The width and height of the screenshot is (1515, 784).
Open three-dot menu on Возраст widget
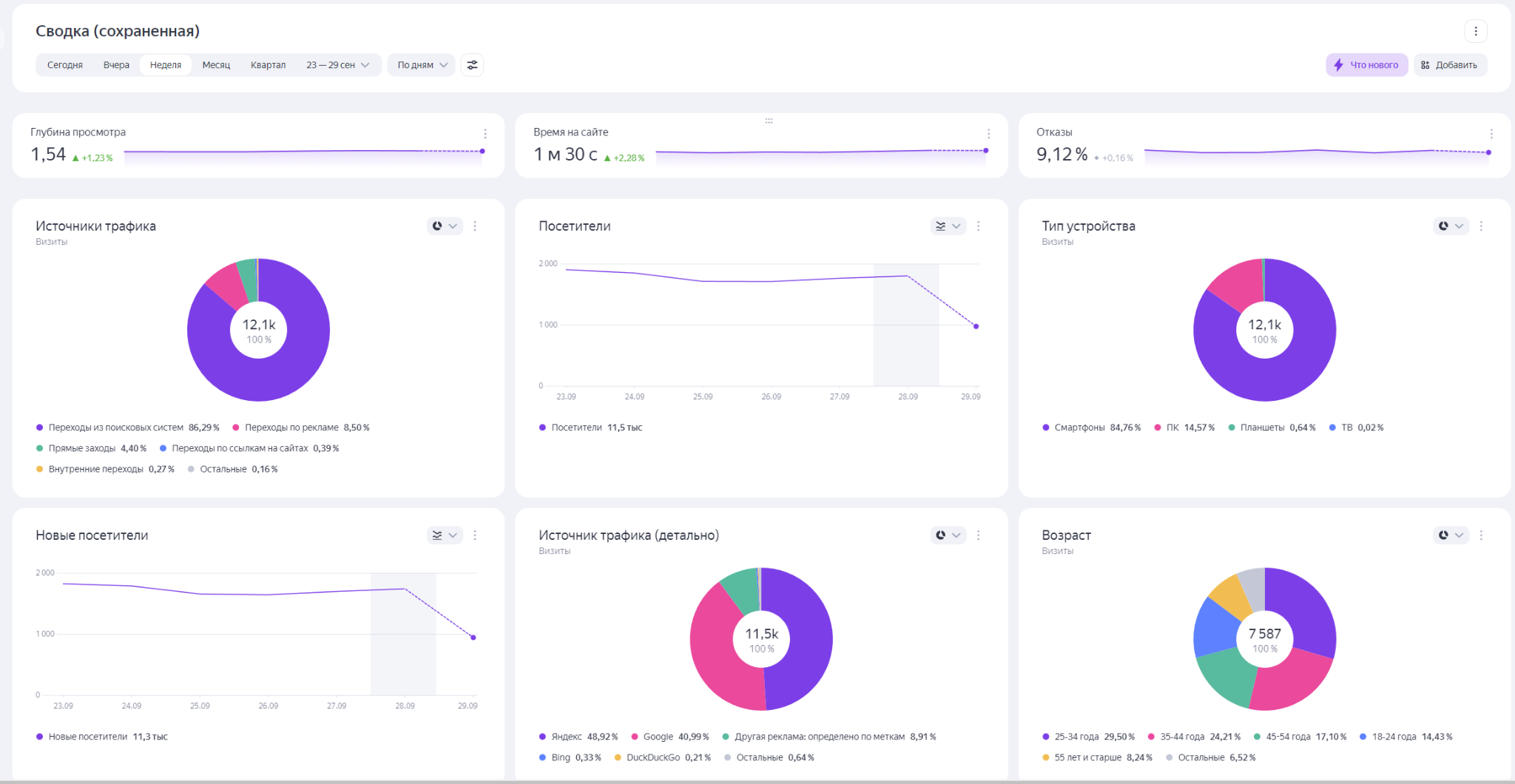pos(1481,535)
